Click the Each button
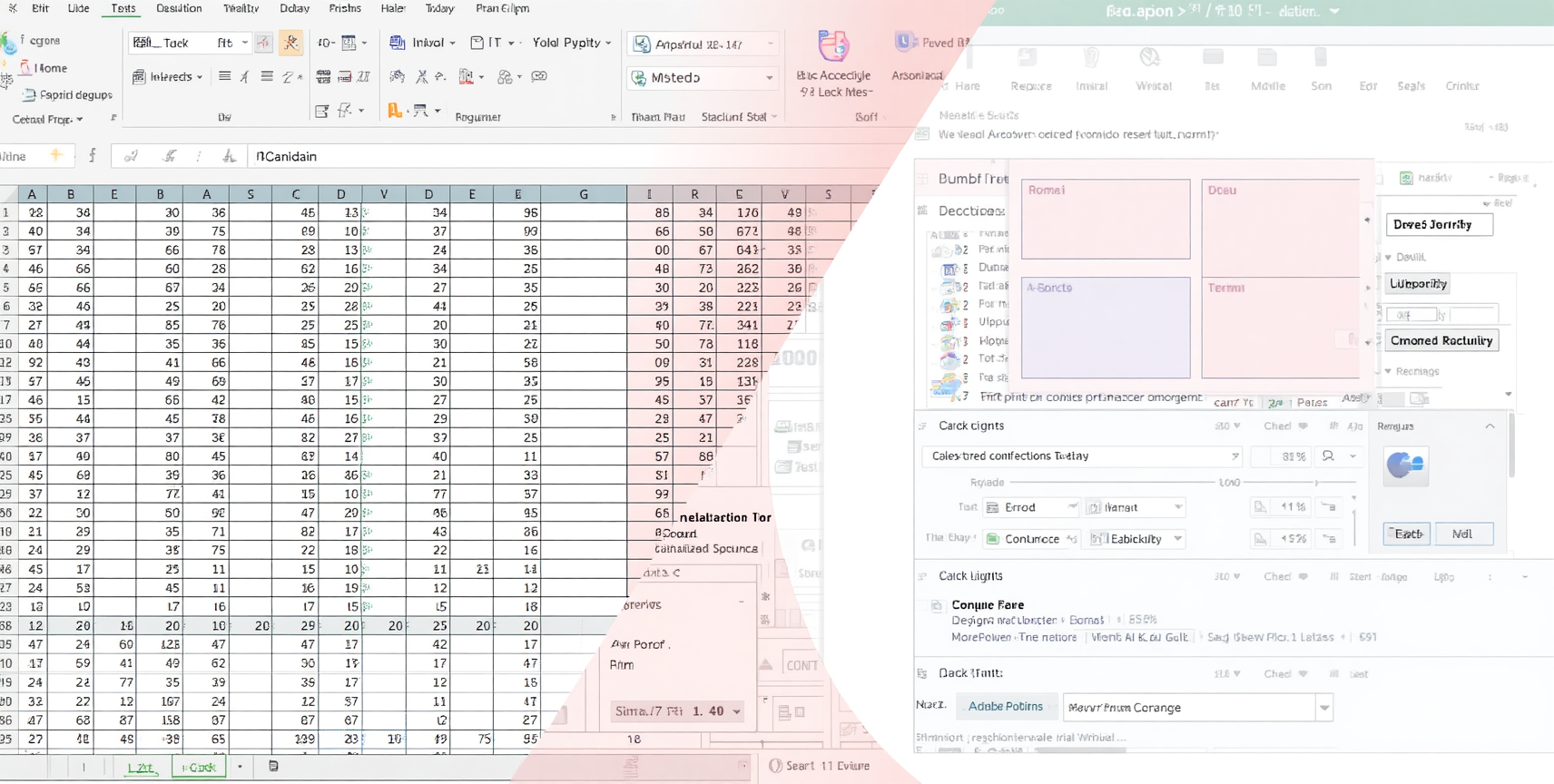This screenshot has height=784, width=1554. click(x=1407, y=534)
